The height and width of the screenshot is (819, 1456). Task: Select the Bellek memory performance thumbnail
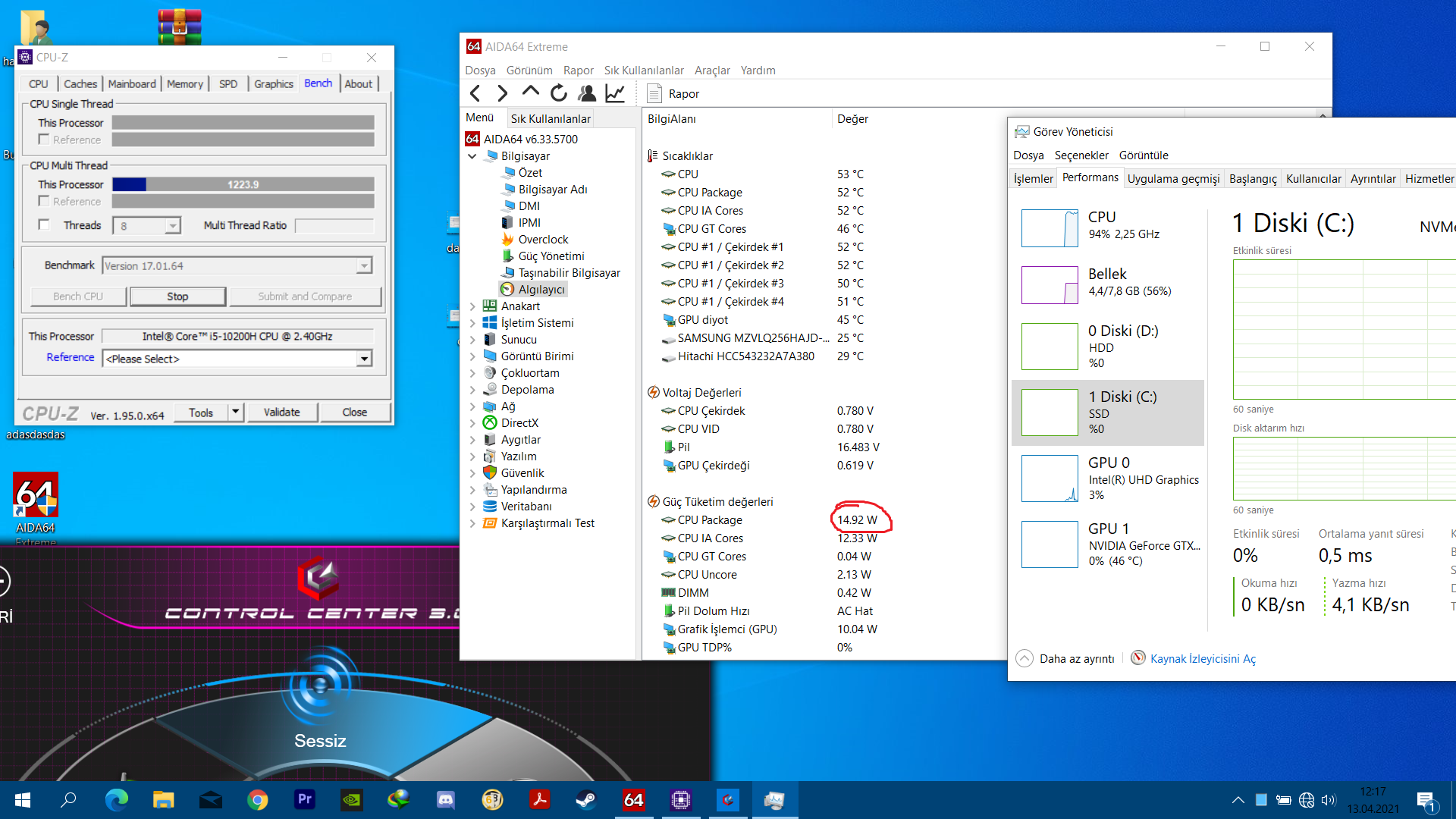tap(1050, 284)
